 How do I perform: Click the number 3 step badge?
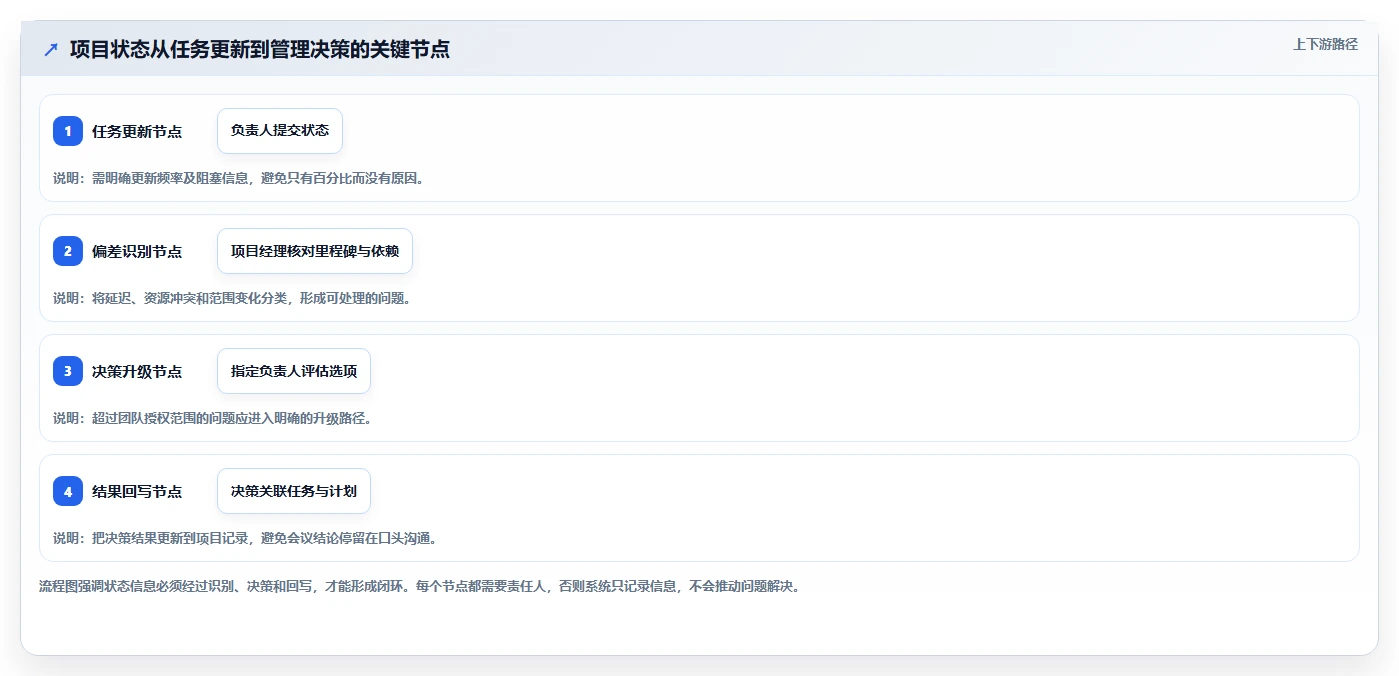pyautogui.click(x=68, y=371)
